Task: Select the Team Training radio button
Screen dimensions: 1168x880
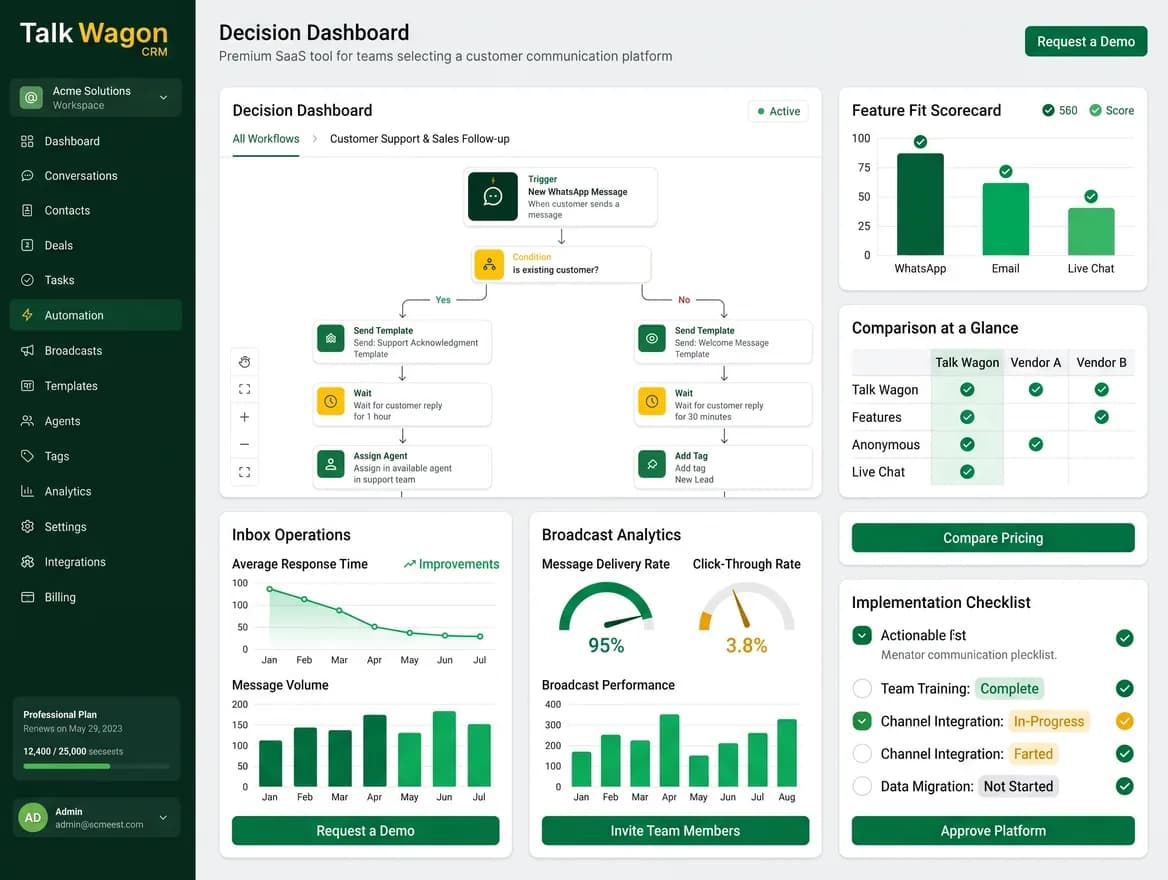Action: point(862,689)
